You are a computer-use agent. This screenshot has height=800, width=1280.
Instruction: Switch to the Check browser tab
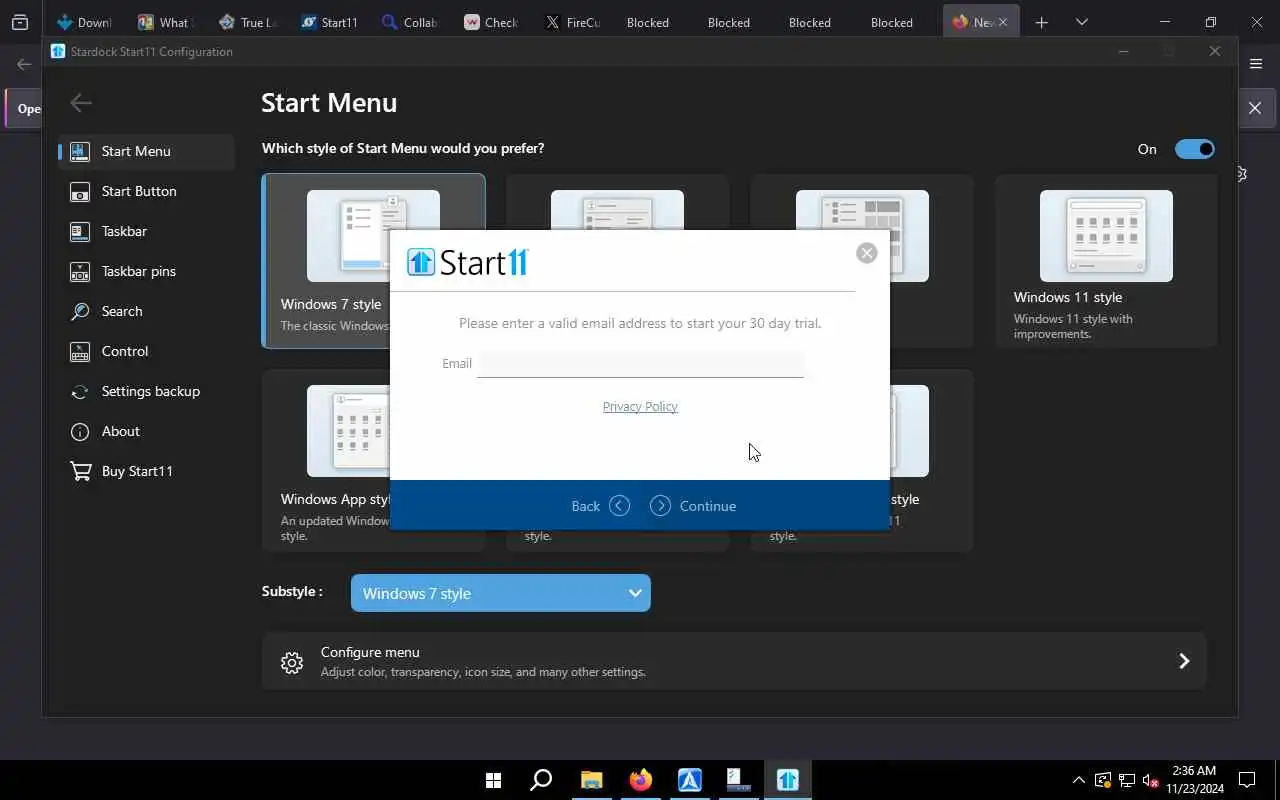pos(492,22)
